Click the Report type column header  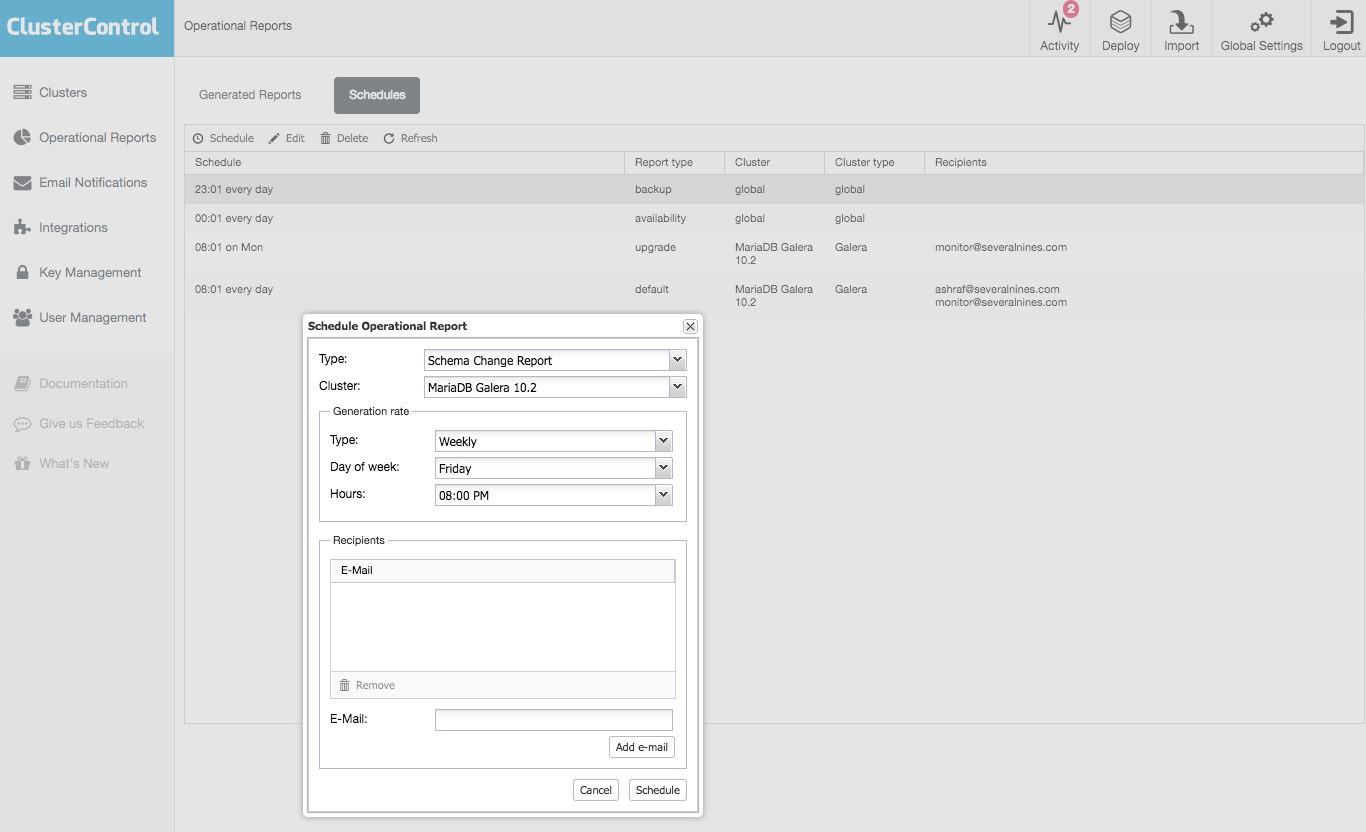point(674,162)
